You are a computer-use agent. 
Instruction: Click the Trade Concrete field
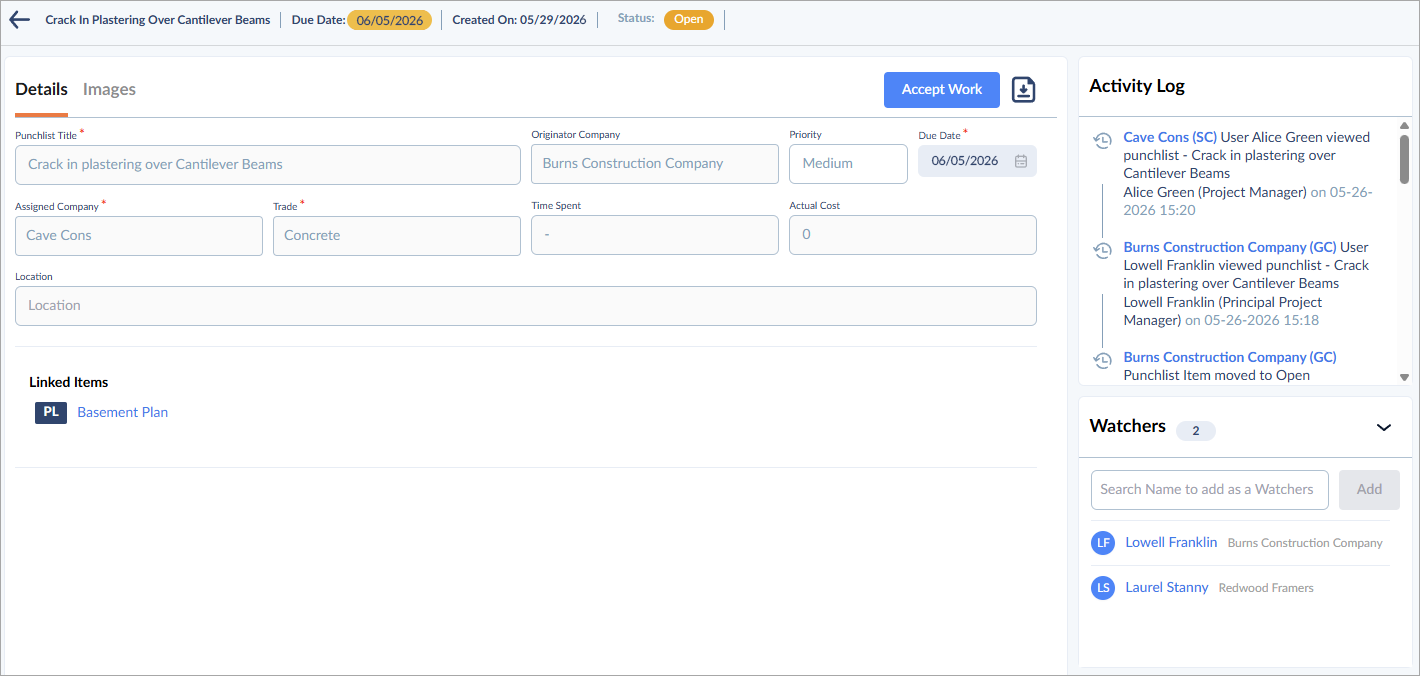point(397,236)
